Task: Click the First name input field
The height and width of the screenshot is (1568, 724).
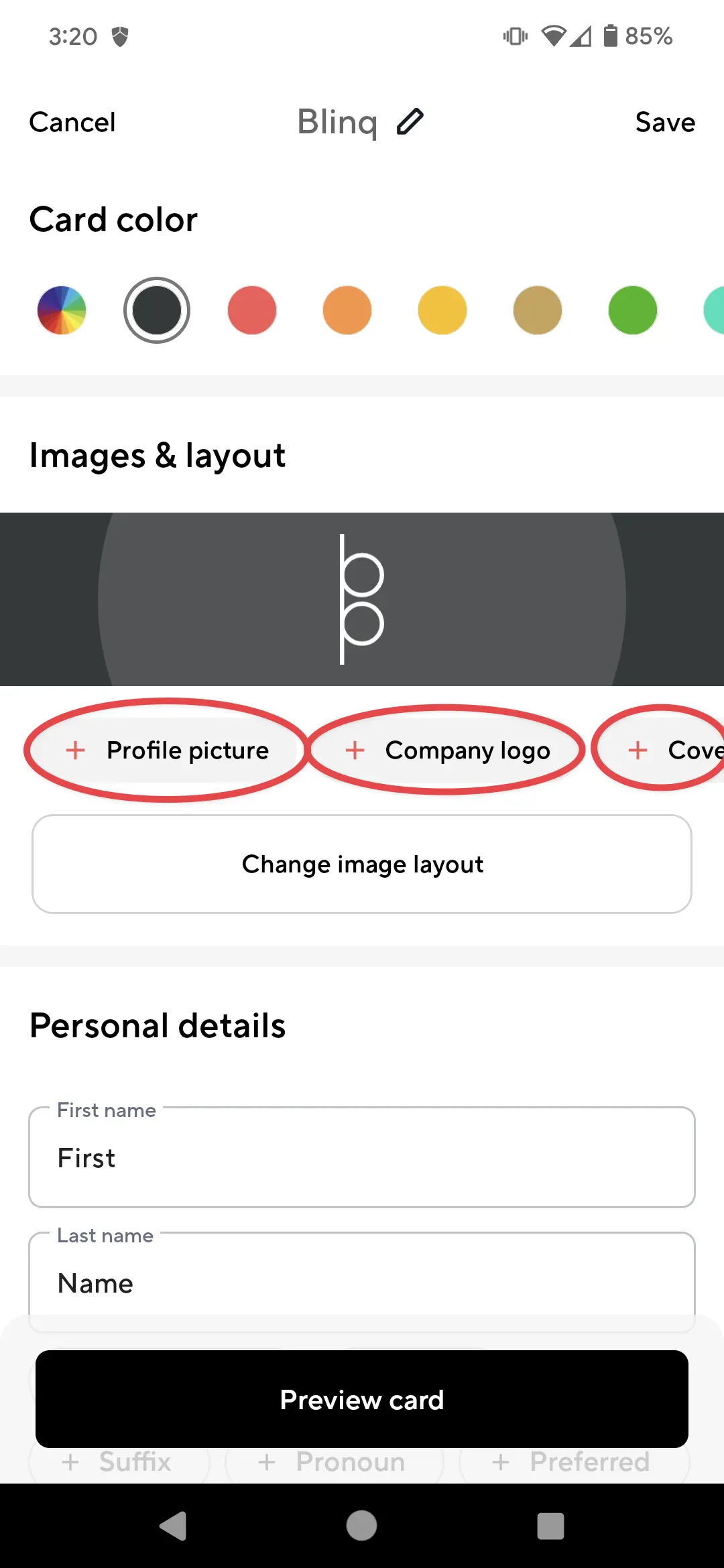Action: click(362, 1158)
